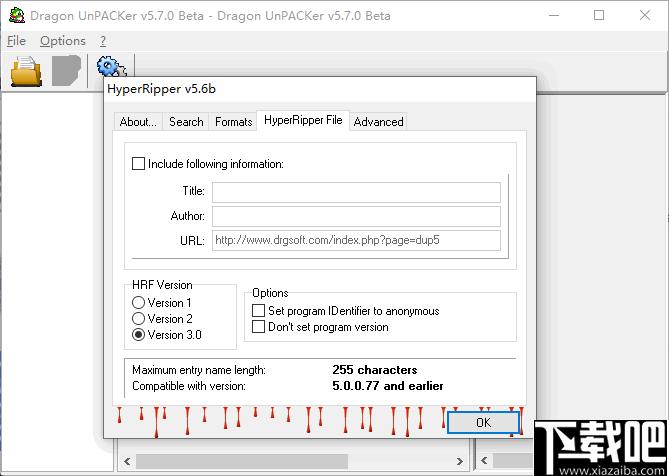Image resolution: width=669 pixels, height=476 pixels.
Task: Select HRF Version 2 radio option
Action: (x=138, y=319)
